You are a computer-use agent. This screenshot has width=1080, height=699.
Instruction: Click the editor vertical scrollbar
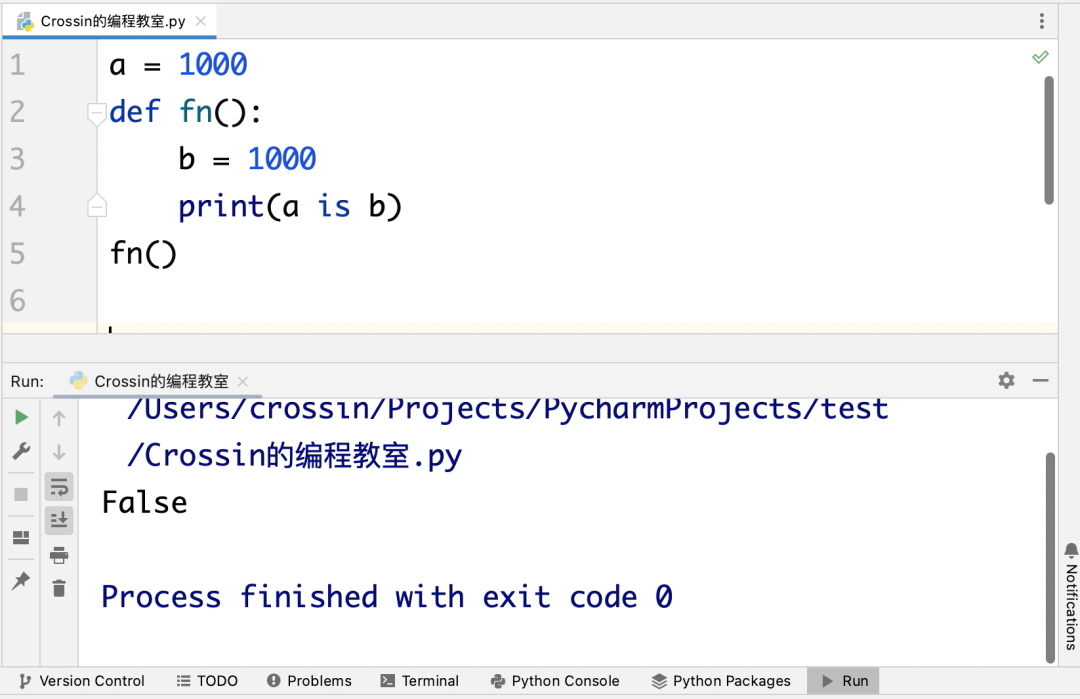(1049, 140)
